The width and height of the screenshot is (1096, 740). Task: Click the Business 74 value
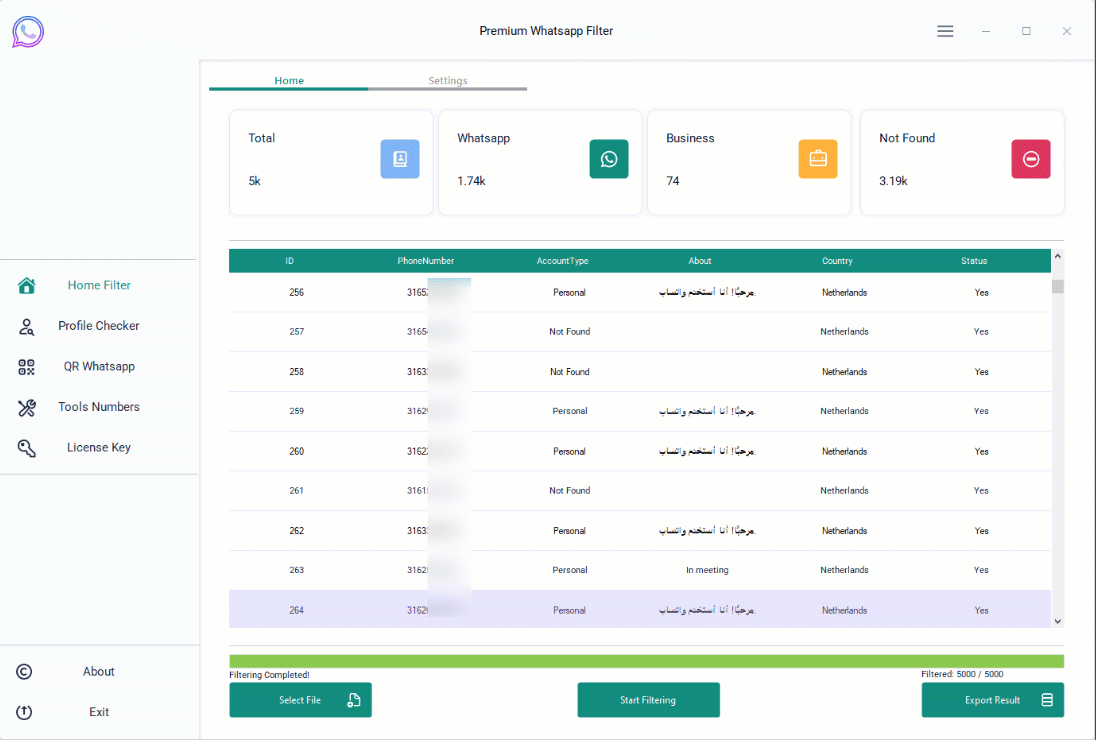coord(672,181)
